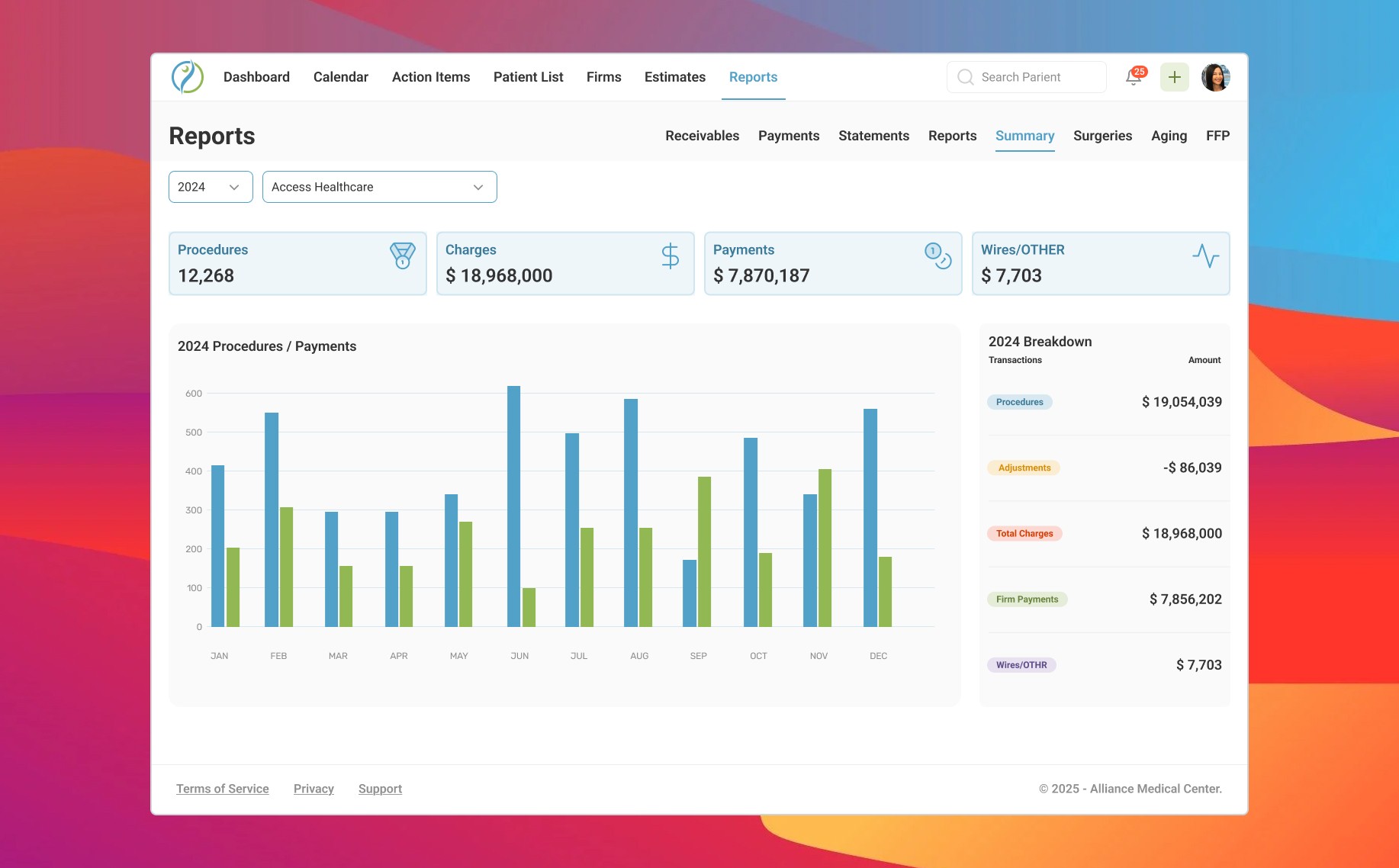Image resolution: width=1399 pixels, height=868 pixels.
Task: Click the 2024 Procedures / Payments title
Action: click(267, 346)
